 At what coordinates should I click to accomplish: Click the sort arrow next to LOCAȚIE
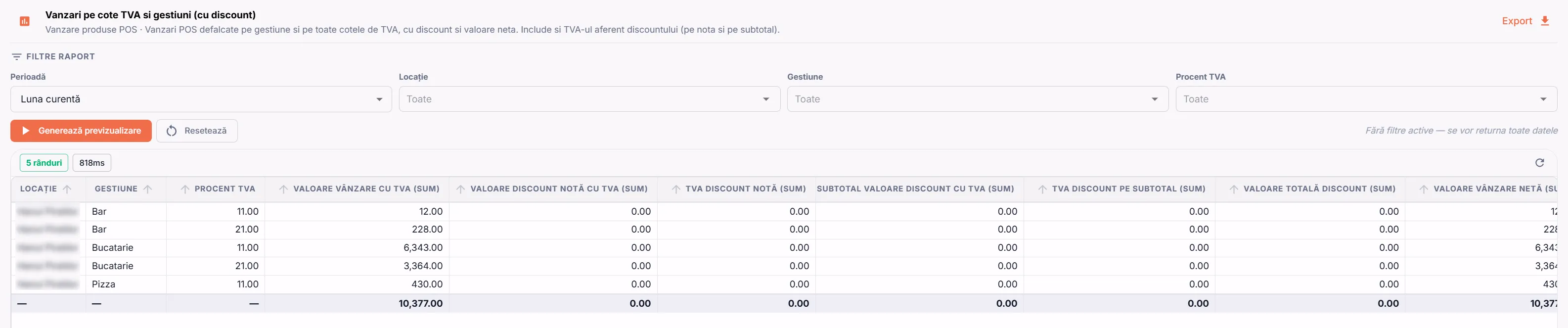(x=67, y=189)
